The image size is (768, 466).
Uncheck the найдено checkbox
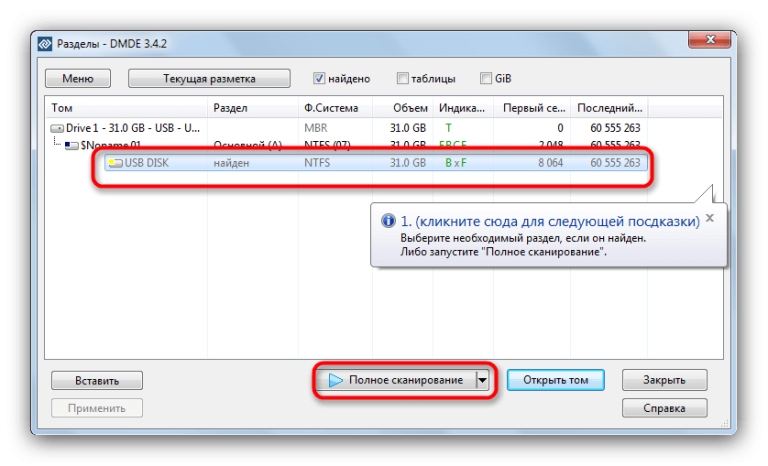tap(319, 78)
